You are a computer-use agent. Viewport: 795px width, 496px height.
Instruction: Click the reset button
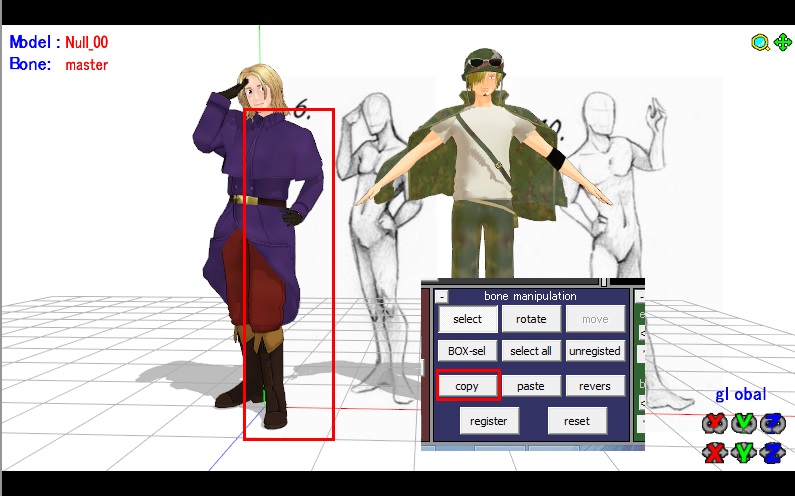pos(577,421)
